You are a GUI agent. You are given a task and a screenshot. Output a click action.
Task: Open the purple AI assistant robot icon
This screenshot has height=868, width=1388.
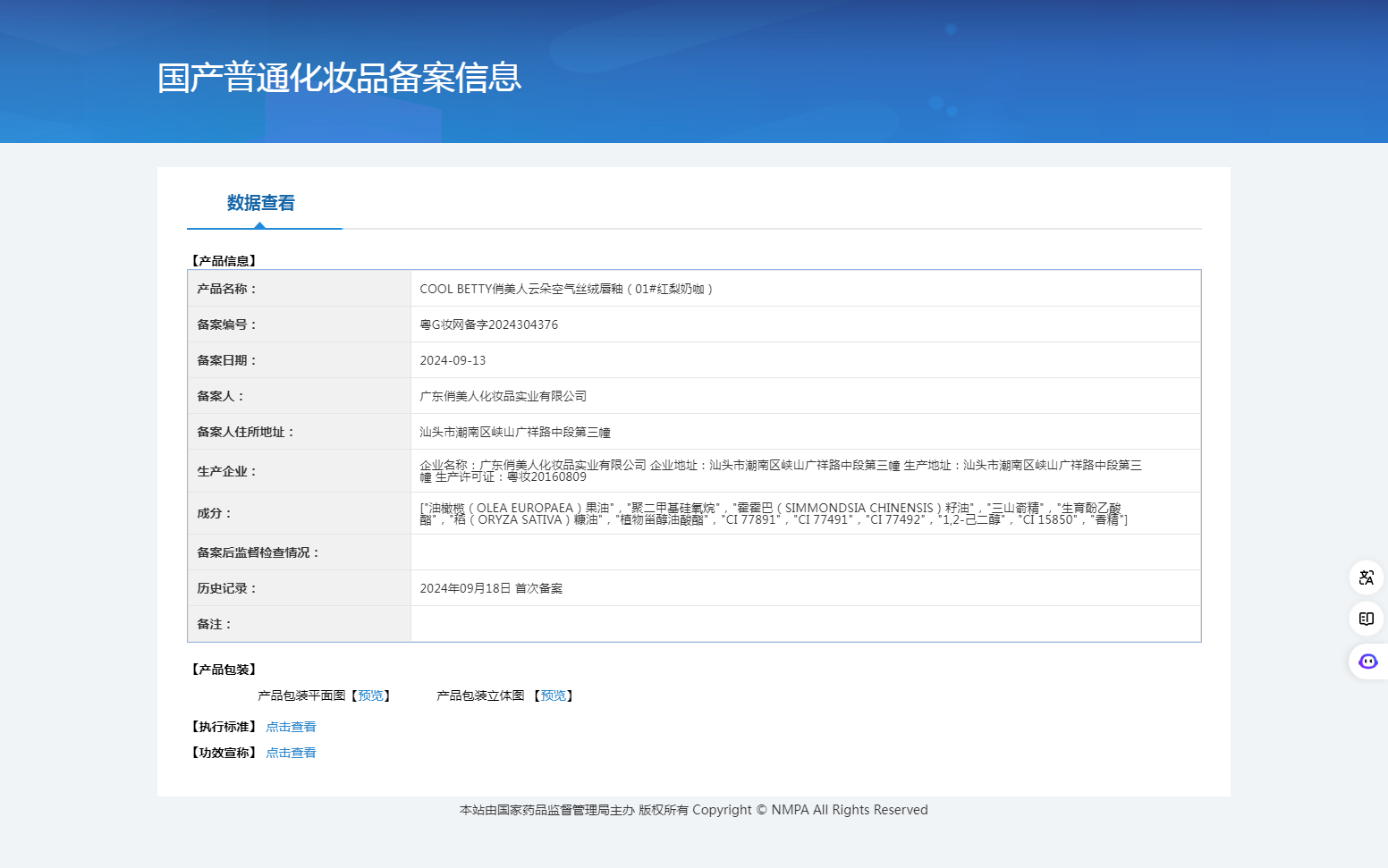[x=1367, y=662]
